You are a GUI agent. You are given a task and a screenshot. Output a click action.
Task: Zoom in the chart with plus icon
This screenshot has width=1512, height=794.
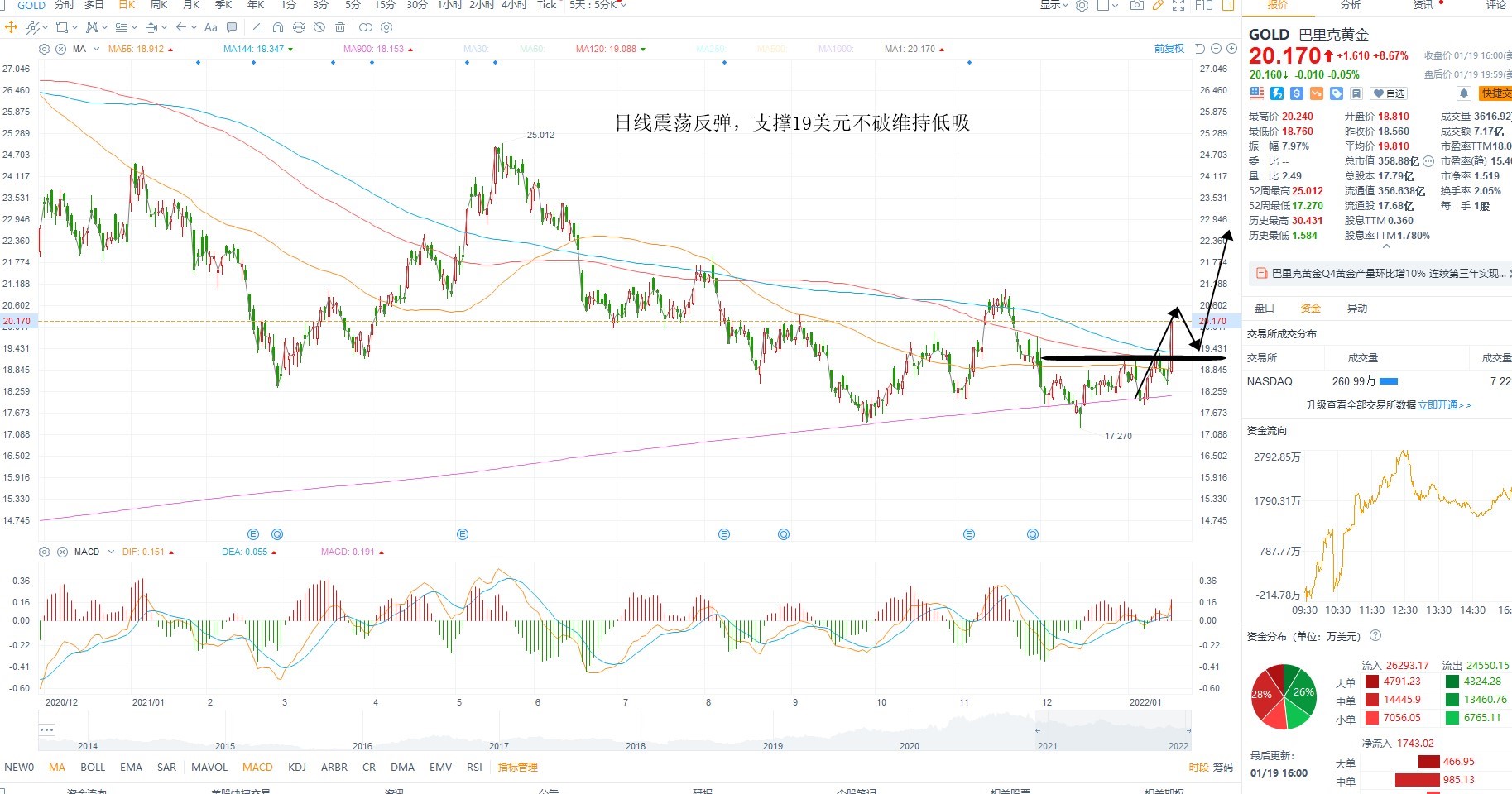pyautogui.click(x=1231, y=49)
